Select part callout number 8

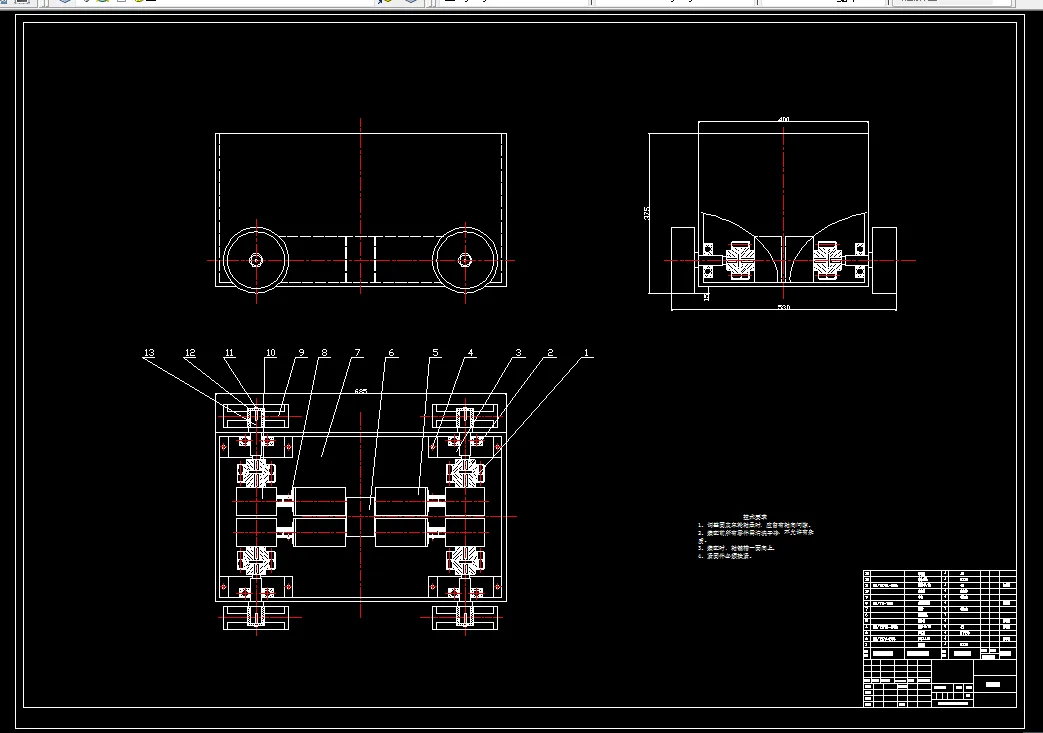point(325,353)
